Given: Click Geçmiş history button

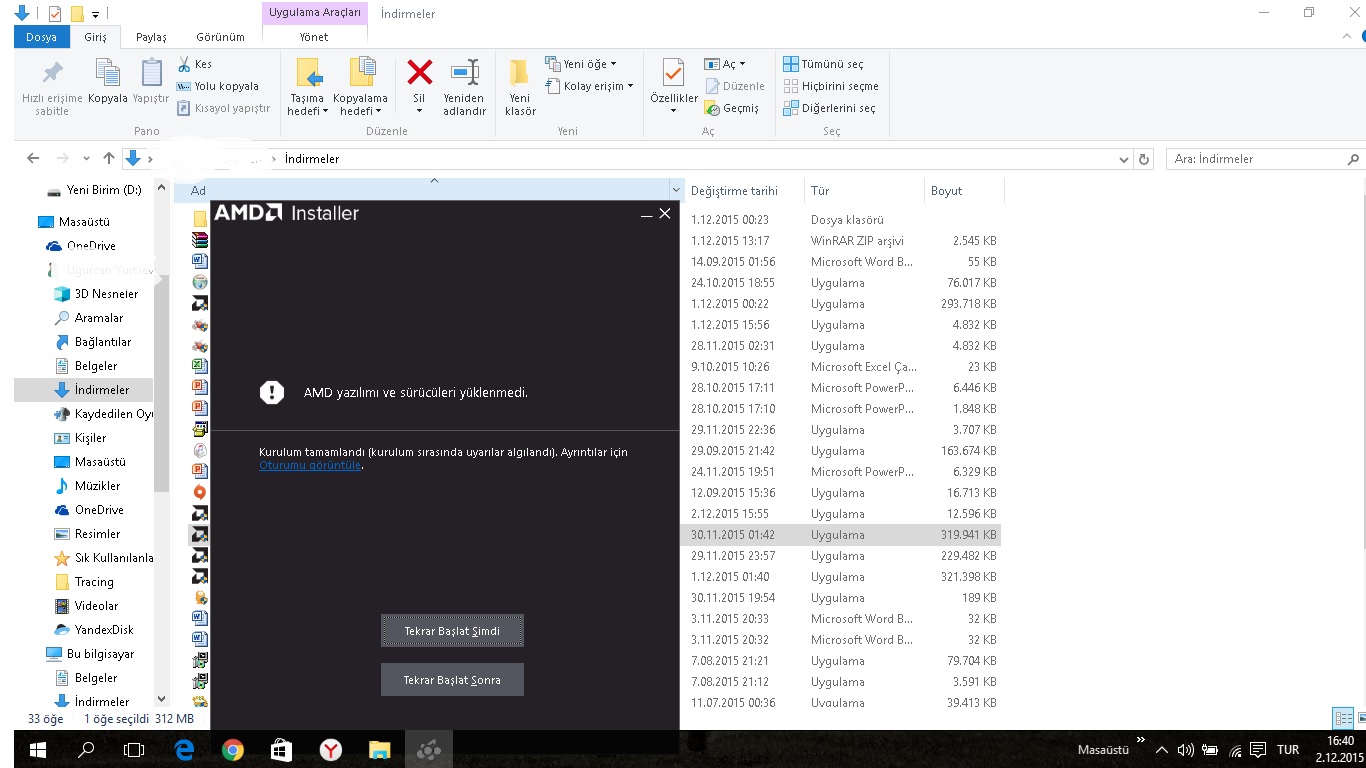Looking at the screenshot, I should click(732, 108).
